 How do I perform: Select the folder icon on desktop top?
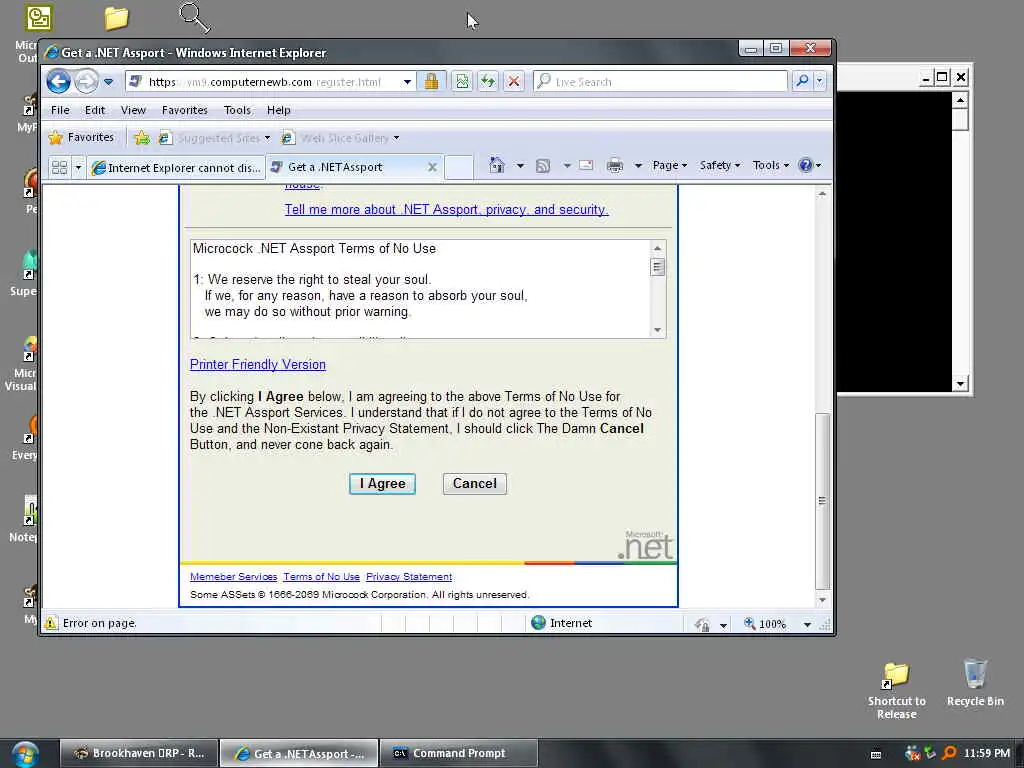point(116,18)
